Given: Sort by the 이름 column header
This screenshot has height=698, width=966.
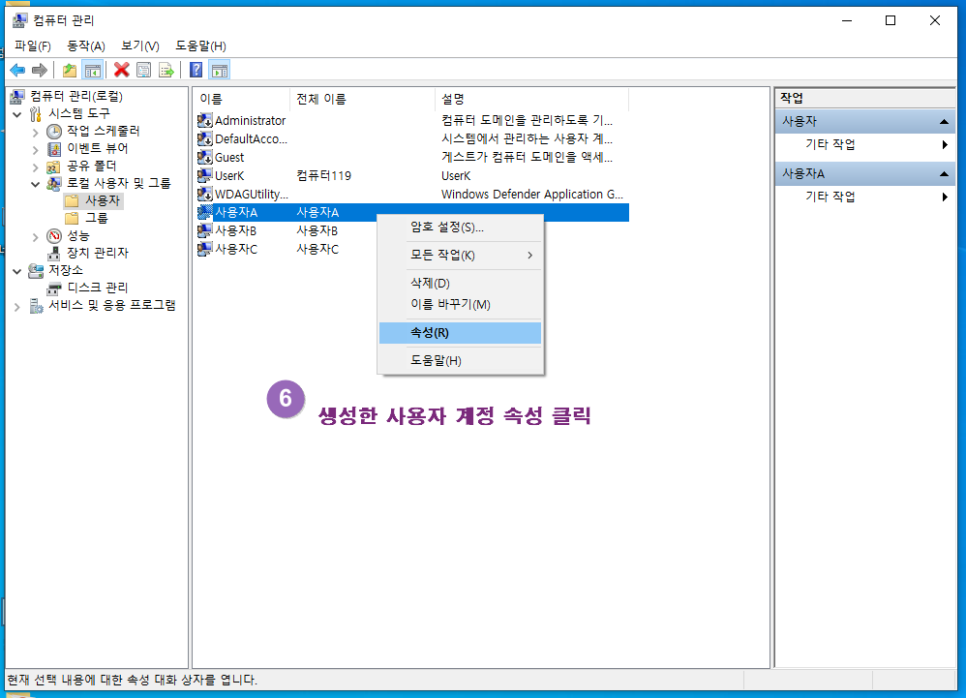Looking at the screenshot, I should (x=241, y=99).
